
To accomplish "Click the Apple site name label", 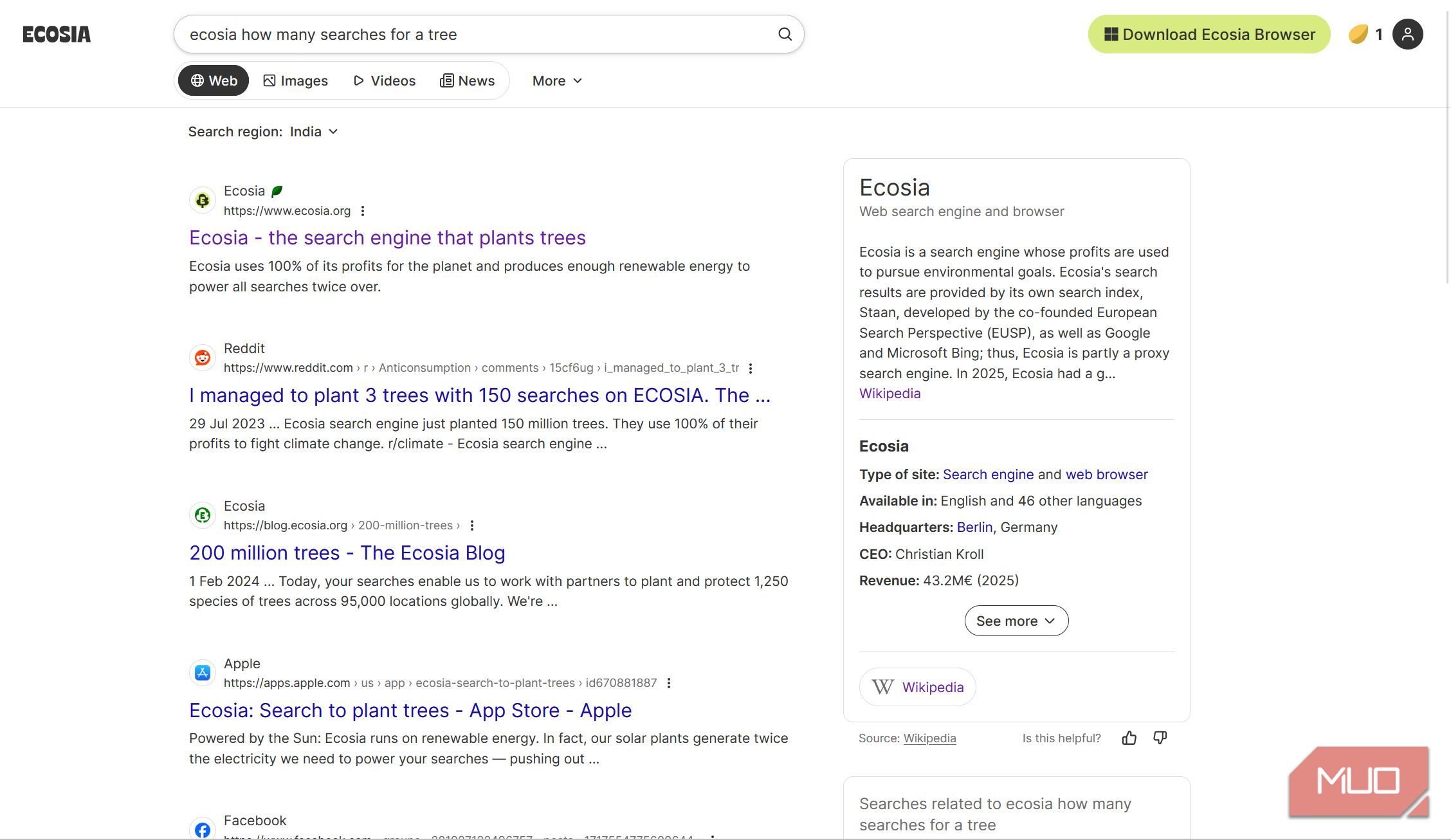I will coord(242,664).
